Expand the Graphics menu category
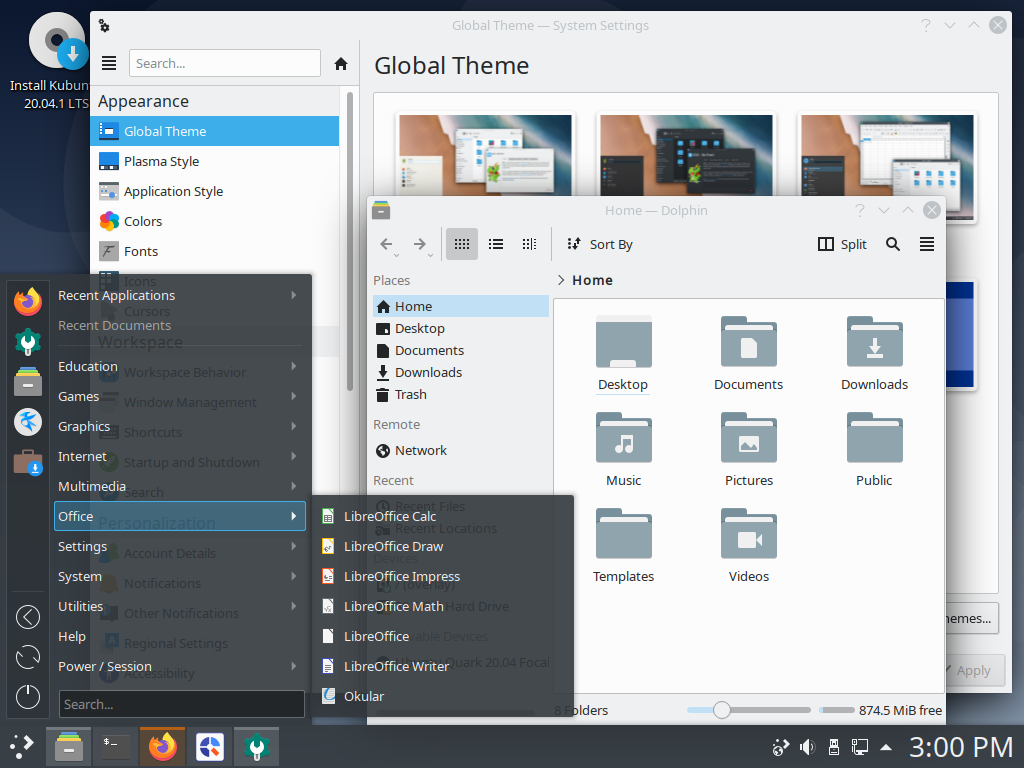Viewport: 1024px width, 768px height. point(180,426)
